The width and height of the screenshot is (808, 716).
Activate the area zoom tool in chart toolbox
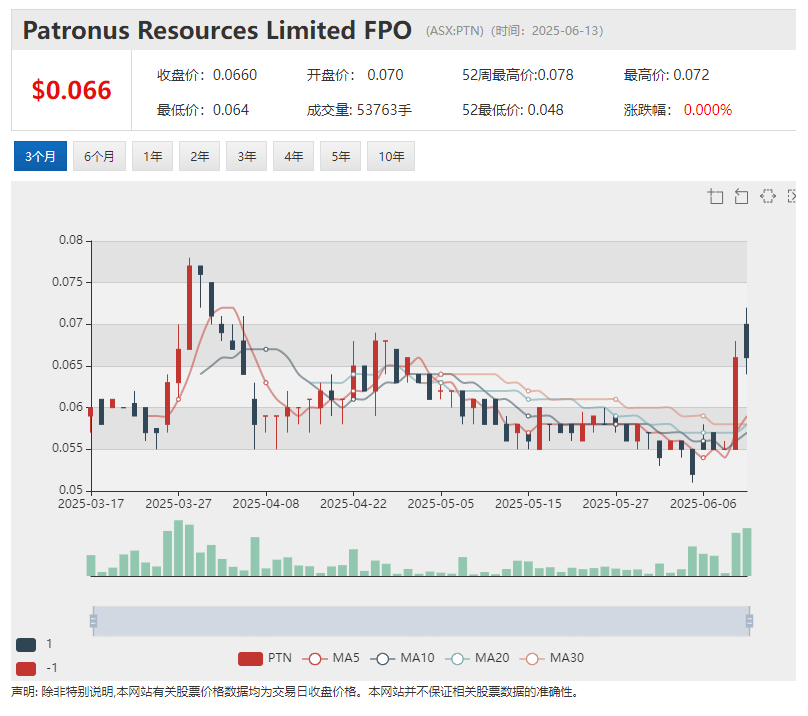pyautogui.click(x=715, y=196)
